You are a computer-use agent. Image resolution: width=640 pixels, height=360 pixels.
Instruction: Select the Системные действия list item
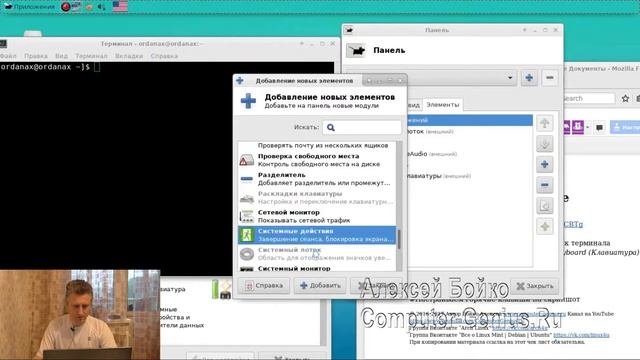(317, 235)
